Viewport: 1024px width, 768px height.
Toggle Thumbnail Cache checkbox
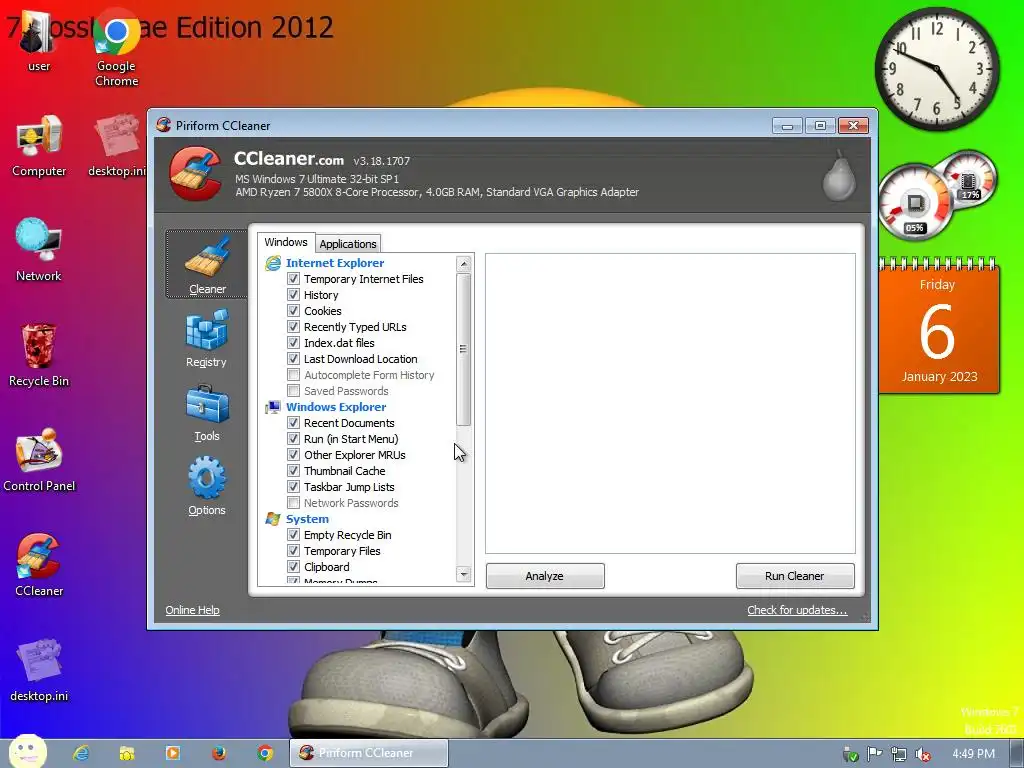coord(293,471)
